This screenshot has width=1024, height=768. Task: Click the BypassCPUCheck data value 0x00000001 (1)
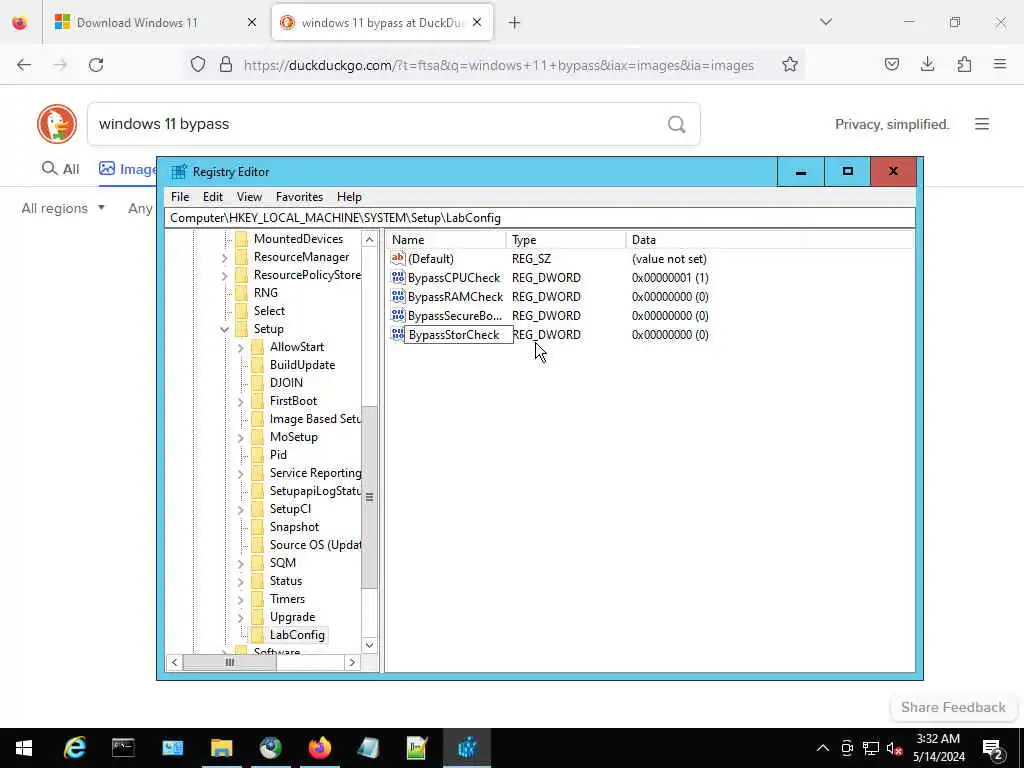(x=670, y=278)
